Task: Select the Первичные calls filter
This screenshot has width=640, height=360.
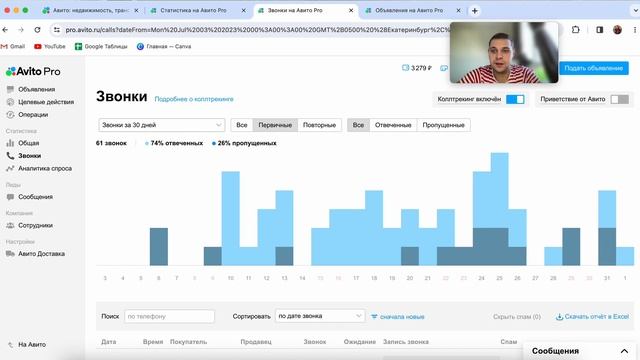Action: 275,125
